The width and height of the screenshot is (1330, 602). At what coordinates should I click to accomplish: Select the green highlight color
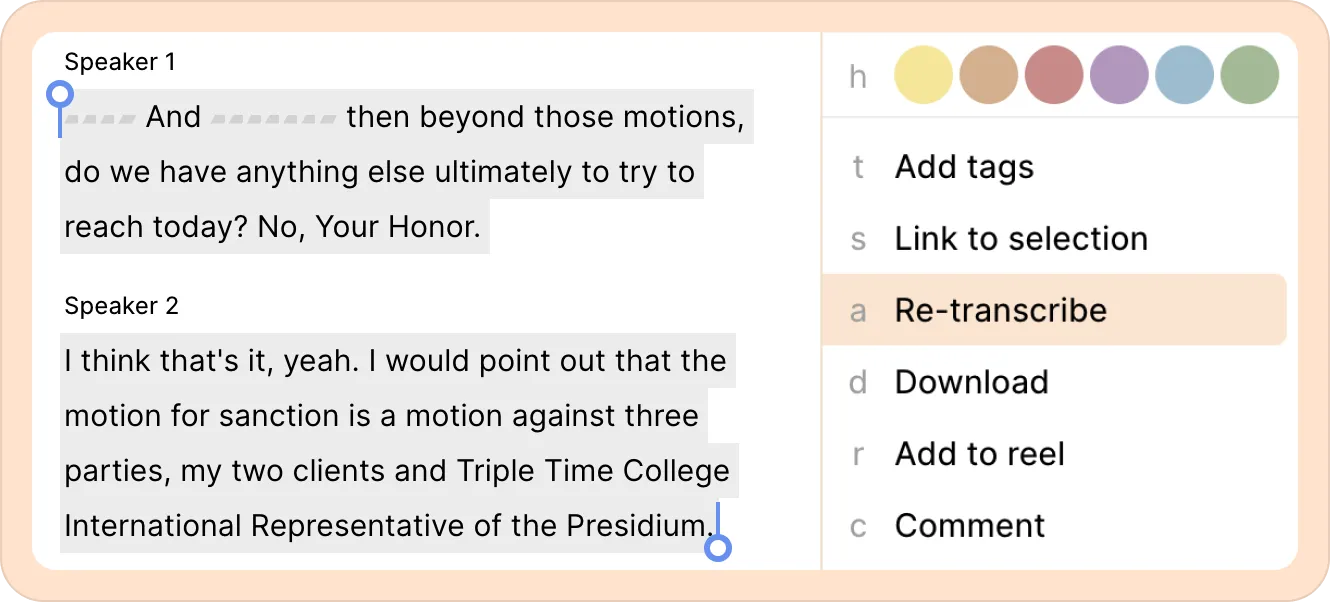click(x=1249, y=75)
